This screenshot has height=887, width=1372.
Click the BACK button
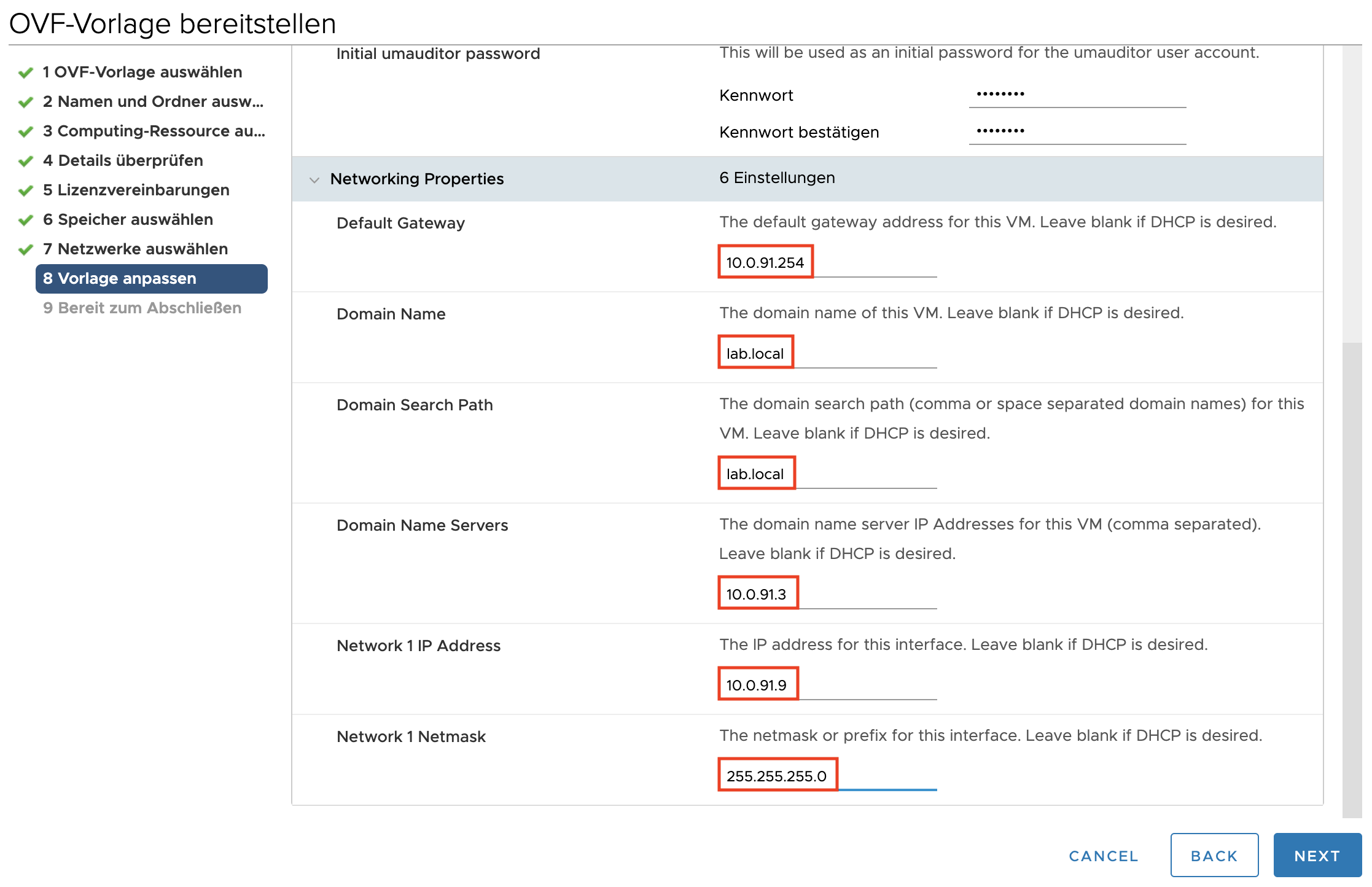point(1214,855)
